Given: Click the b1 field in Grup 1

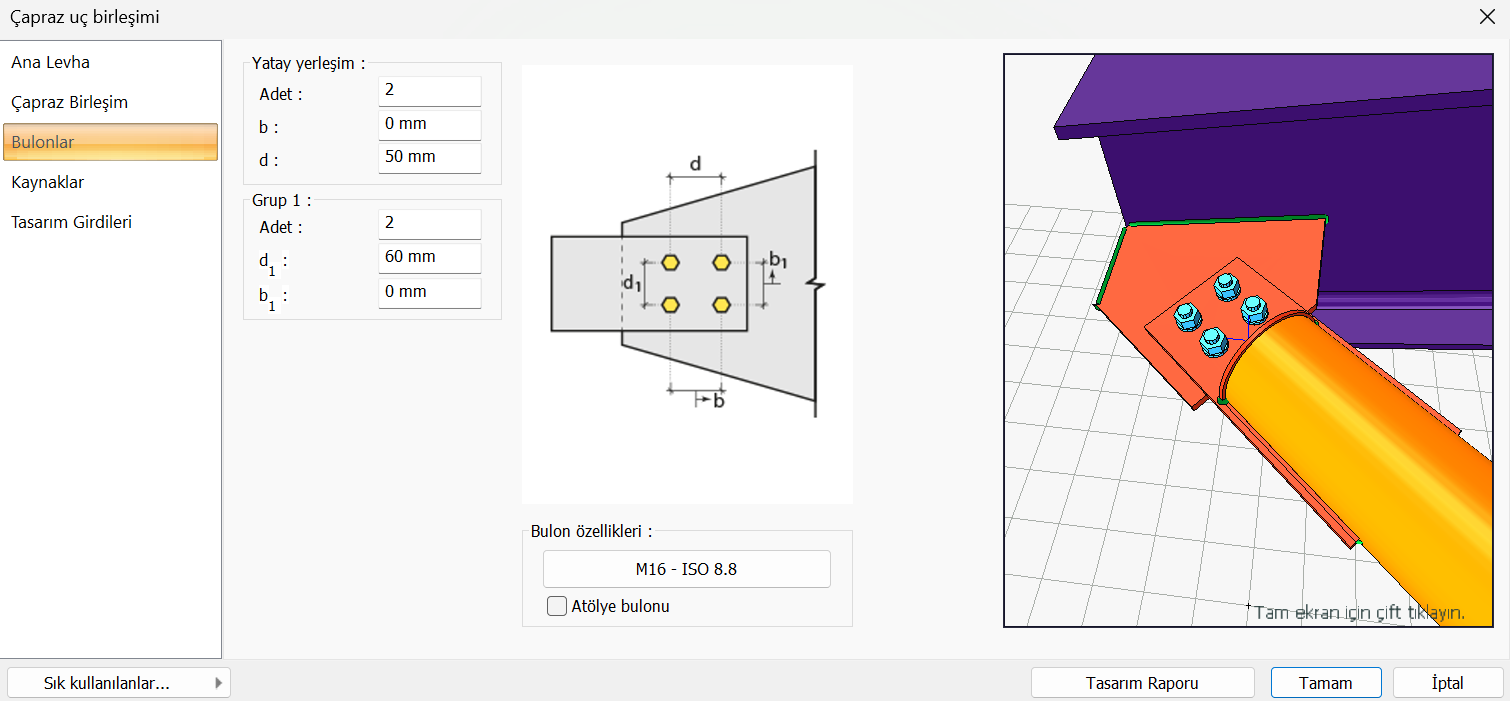Looking at the screenshot, I should point(429,293).
